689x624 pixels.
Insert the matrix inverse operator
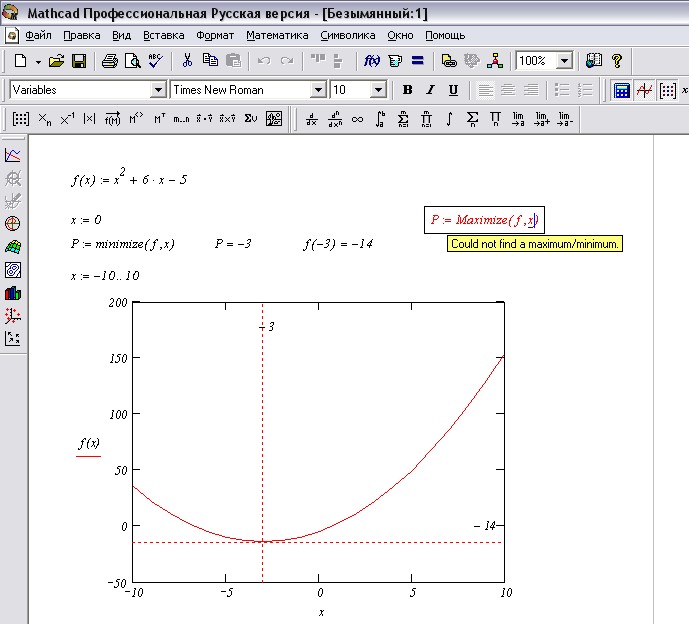coord(67,119)
